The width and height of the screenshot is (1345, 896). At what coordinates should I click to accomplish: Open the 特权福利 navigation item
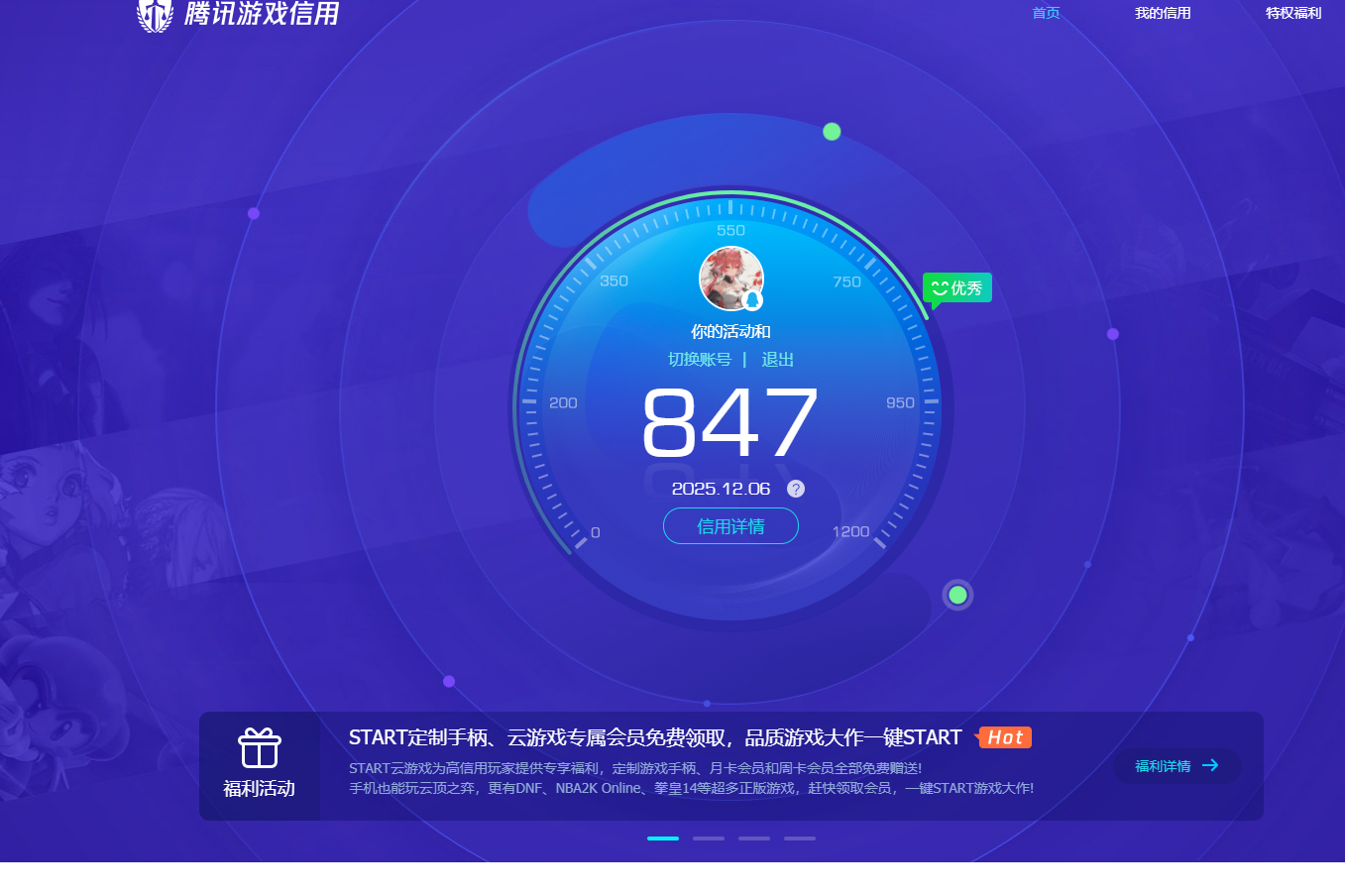tap(1293, 13)
